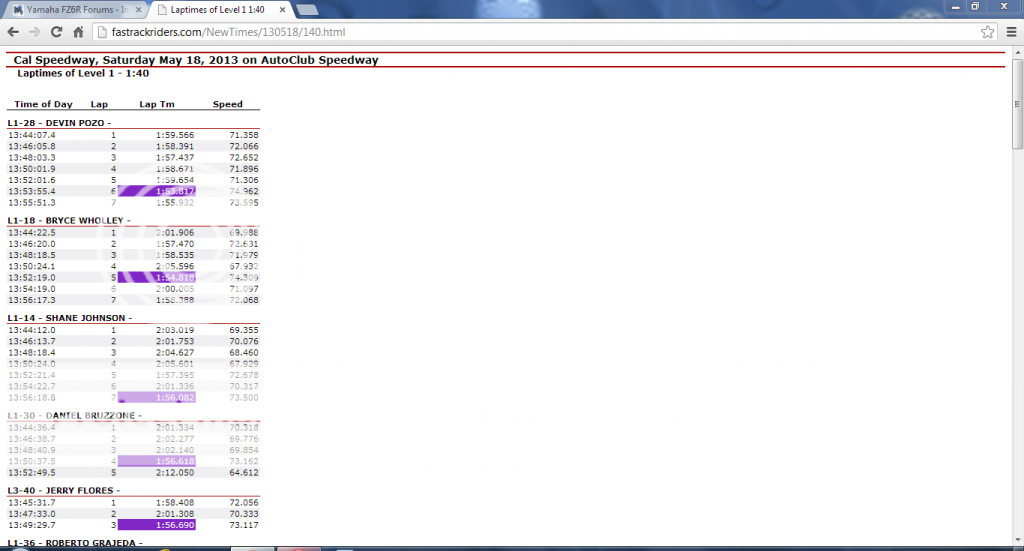Open the Chrome menu icon

pyautogui.click(x=1009, y=32)
